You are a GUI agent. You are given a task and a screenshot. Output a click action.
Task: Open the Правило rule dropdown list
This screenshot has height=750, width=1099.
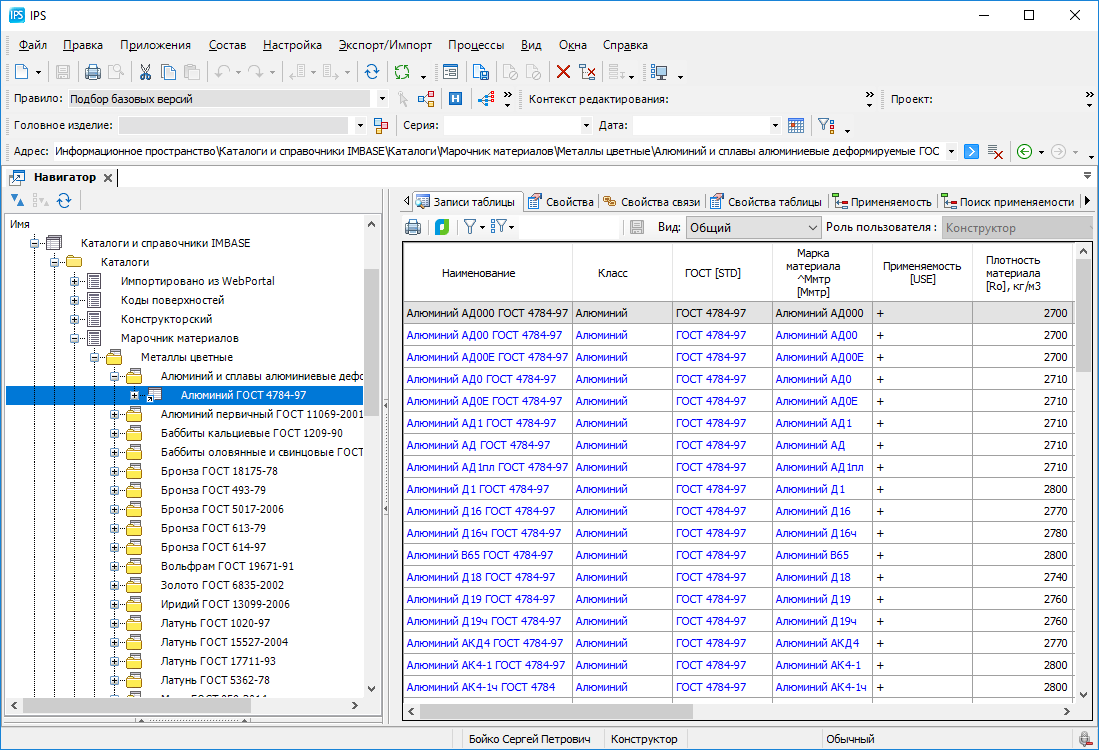click(x=381, y=99)
